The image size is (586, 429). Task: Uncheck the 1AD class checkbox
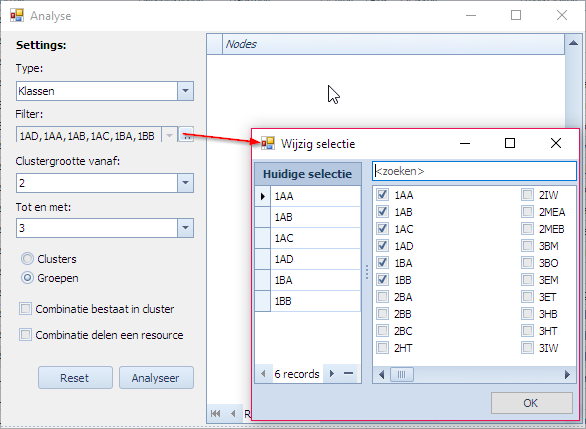382,246
